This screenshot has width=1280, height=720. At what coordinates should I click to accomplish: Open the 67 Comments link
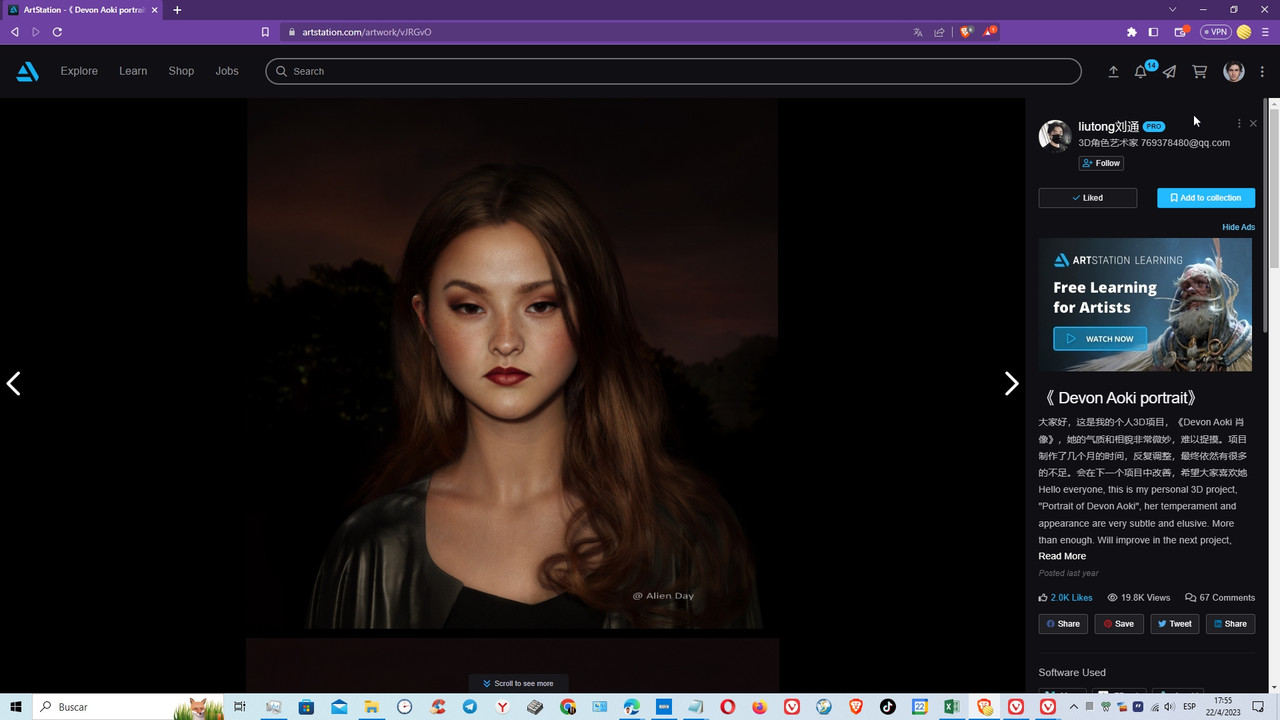(x=1220, y=597)
